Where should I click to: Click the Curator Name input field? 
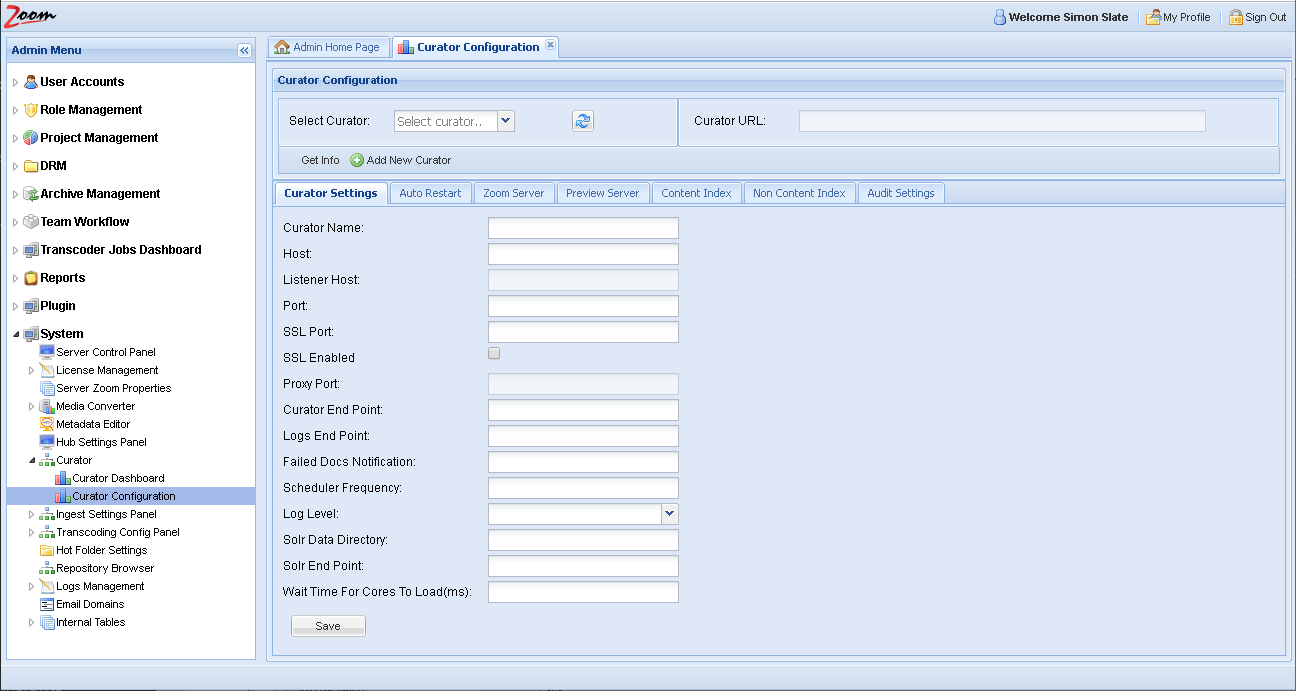tap(583, 228)
